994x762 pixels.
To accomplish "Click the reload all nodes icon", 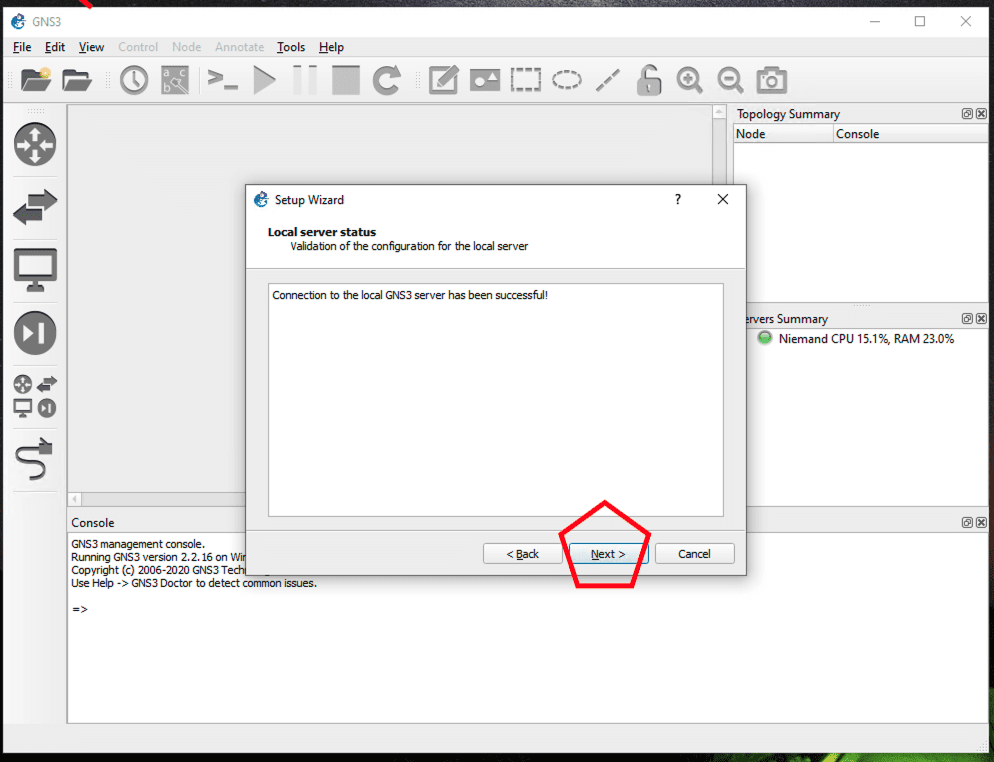I will 387,80.
